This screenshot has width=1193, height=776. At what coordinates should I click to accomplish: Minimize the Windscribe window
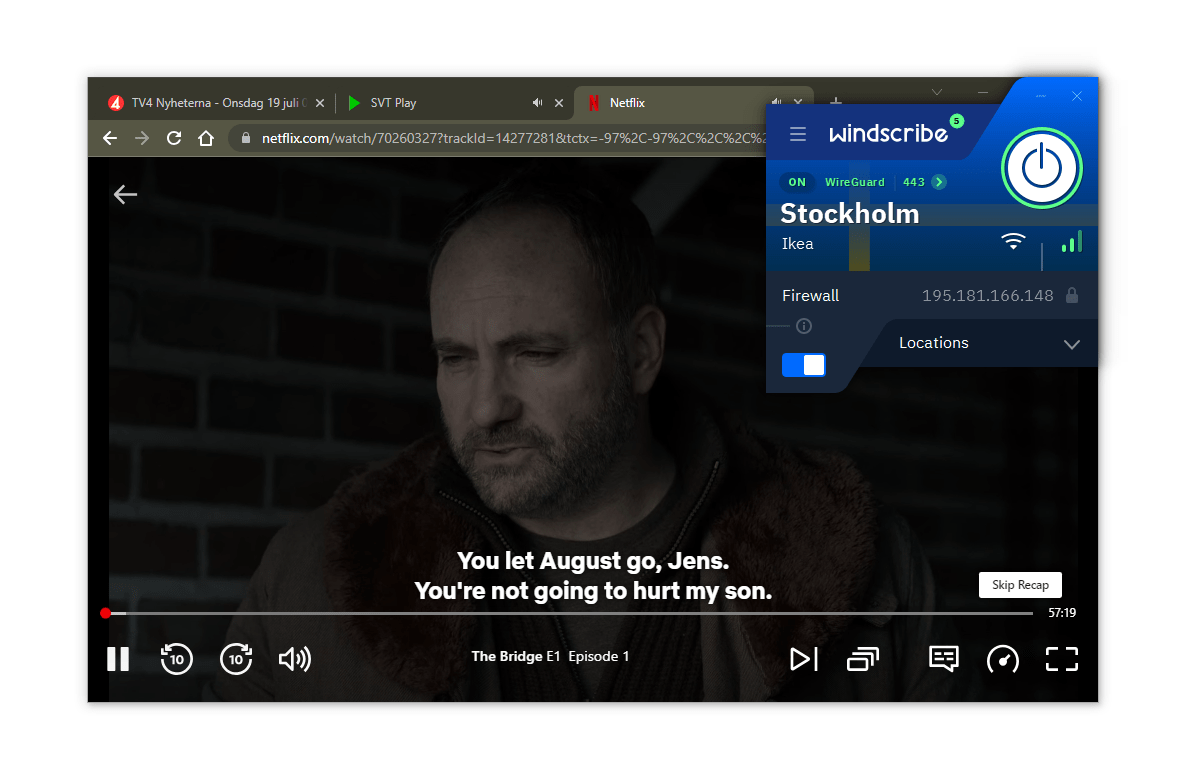(x=1041, y=96)
